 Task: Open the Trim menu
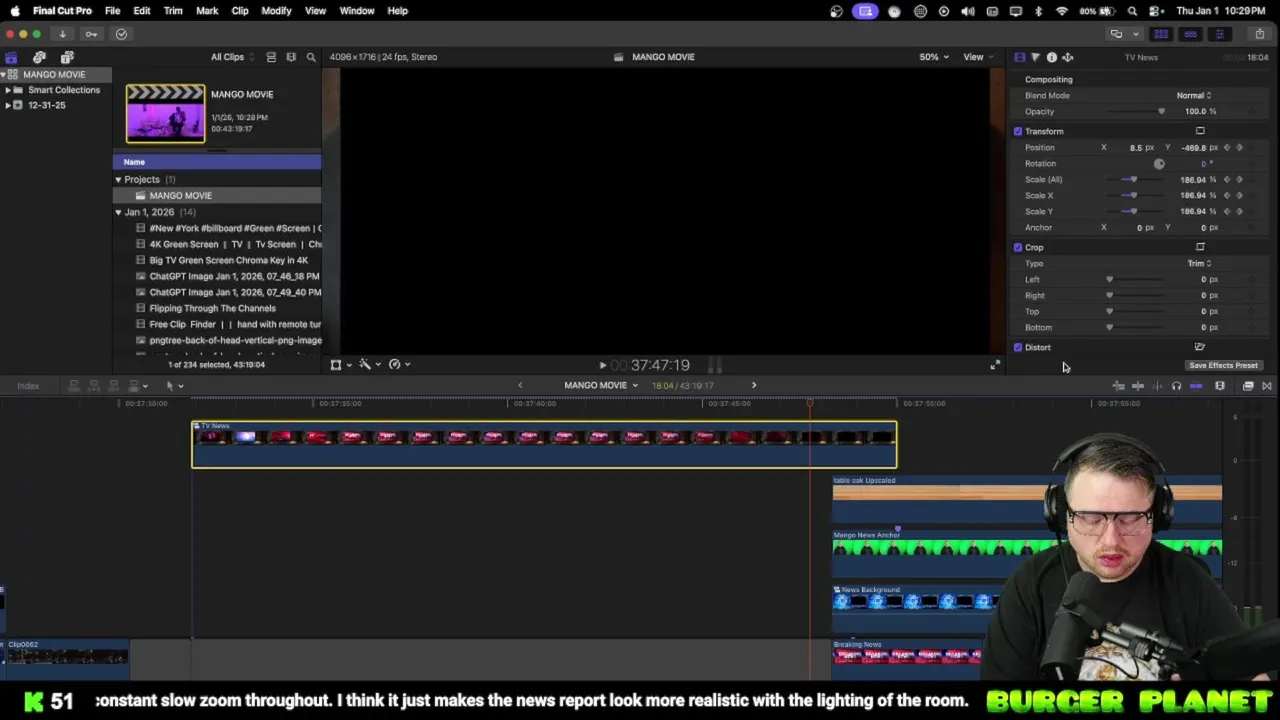point(173,11)
